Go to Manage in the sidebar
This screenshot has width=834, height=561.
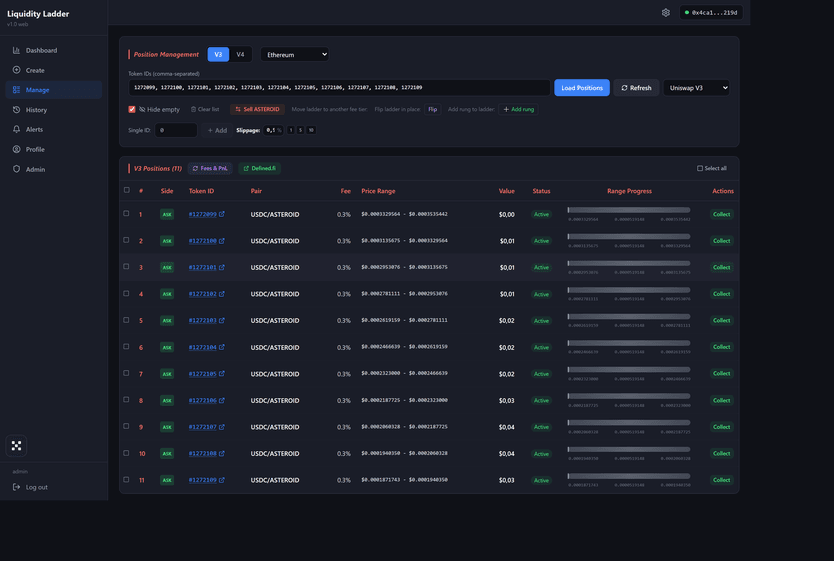click(x=53, y=90)
